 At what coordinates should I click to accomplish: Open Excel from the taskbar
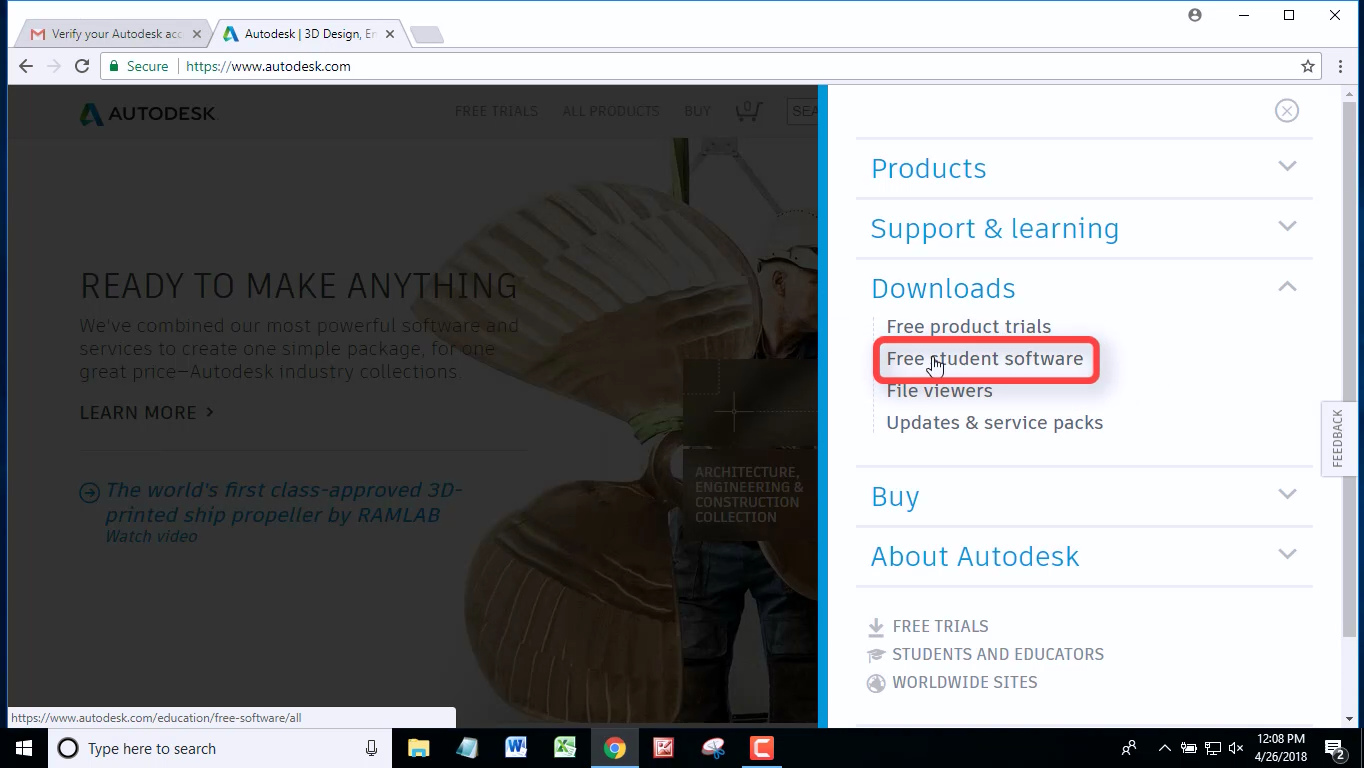pos(565,748)
